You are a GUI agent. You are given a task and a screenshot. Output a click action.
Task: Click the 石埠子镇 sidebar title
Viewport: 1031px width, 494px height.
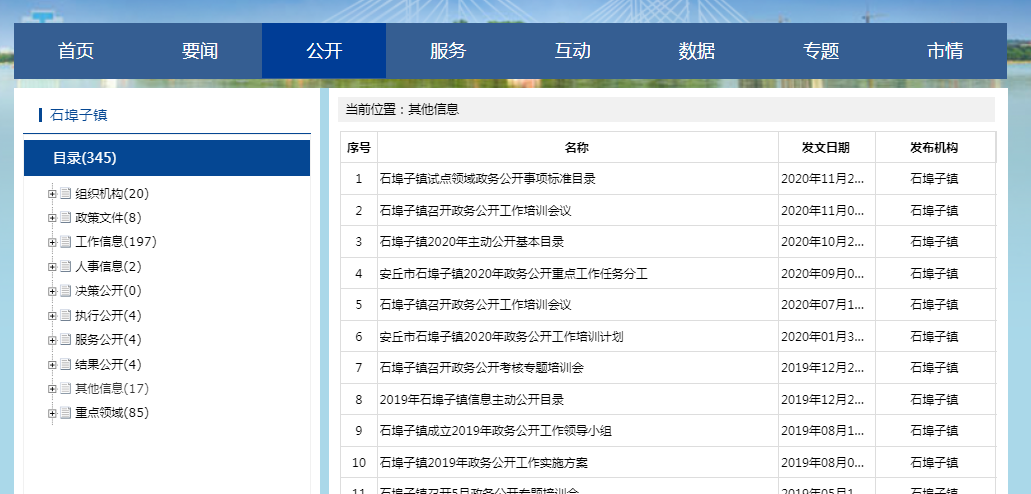point(79,115)
